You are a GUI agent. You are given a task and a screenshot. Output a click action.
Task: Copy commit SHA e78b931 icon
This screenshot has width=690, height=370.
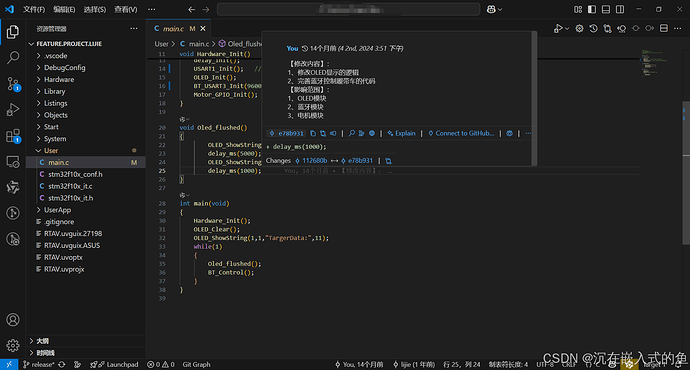313,133
